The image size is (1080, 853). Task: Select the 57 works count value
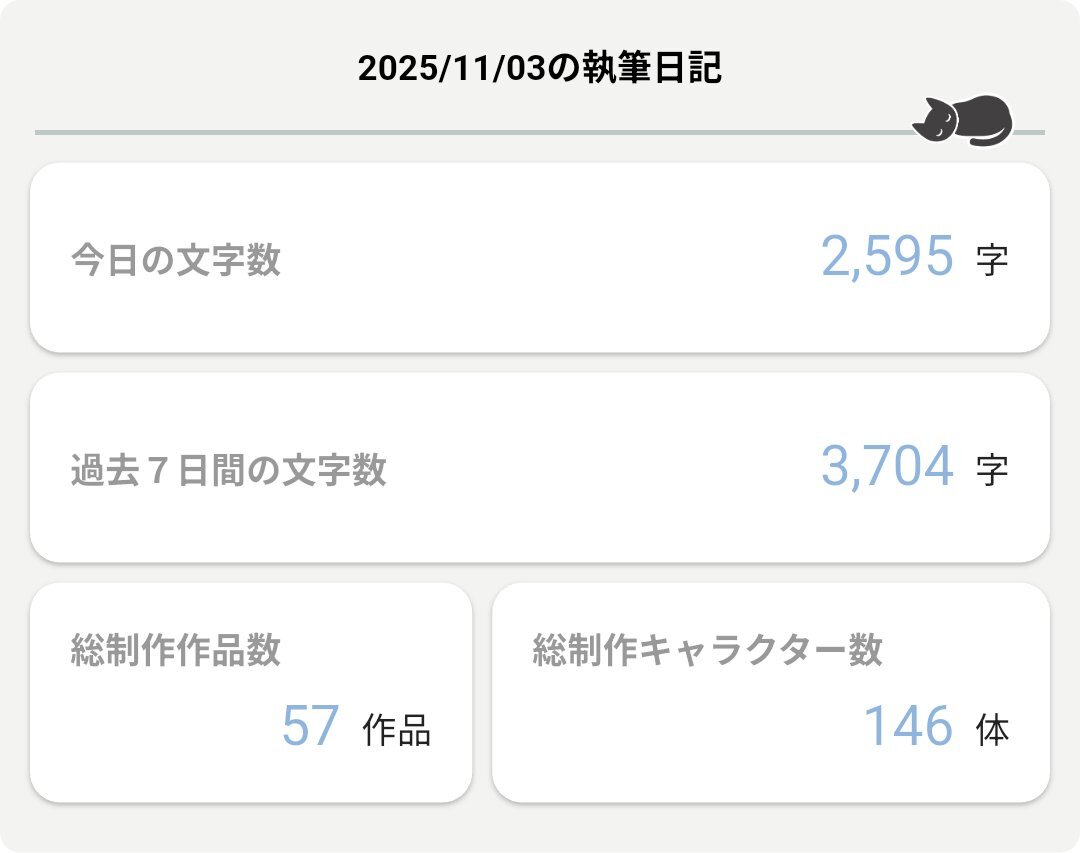click(x=311, y=727)
